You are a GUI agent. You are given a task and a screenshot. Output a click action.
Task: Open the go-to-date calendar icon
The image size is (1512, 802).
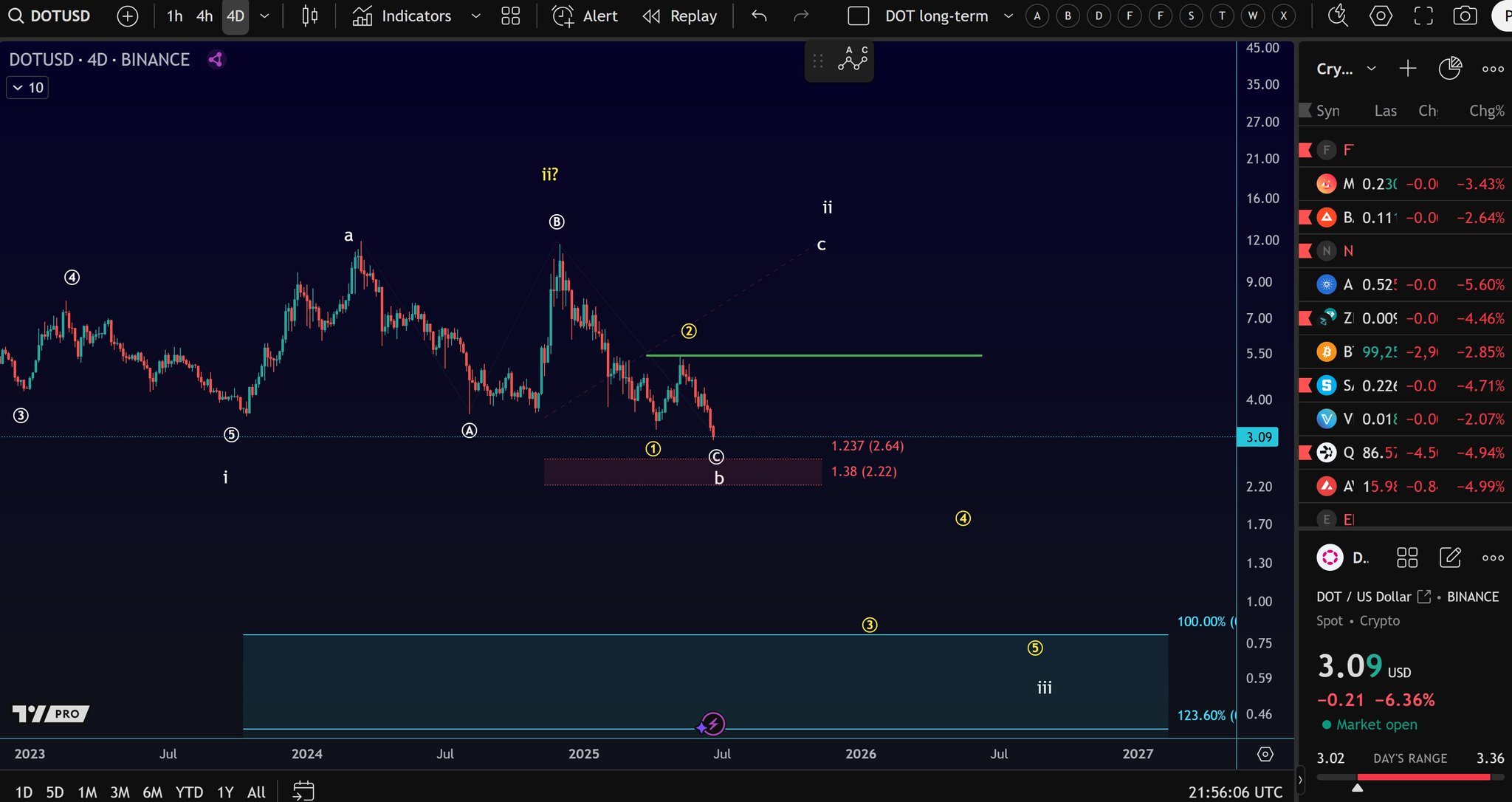pyautogui.click(x=303, y=792)
